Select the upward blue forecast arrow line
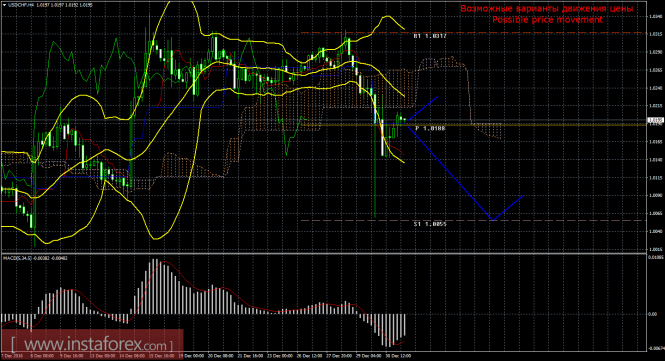The width and height of the screenshot is (665, 361). [423, 109]
